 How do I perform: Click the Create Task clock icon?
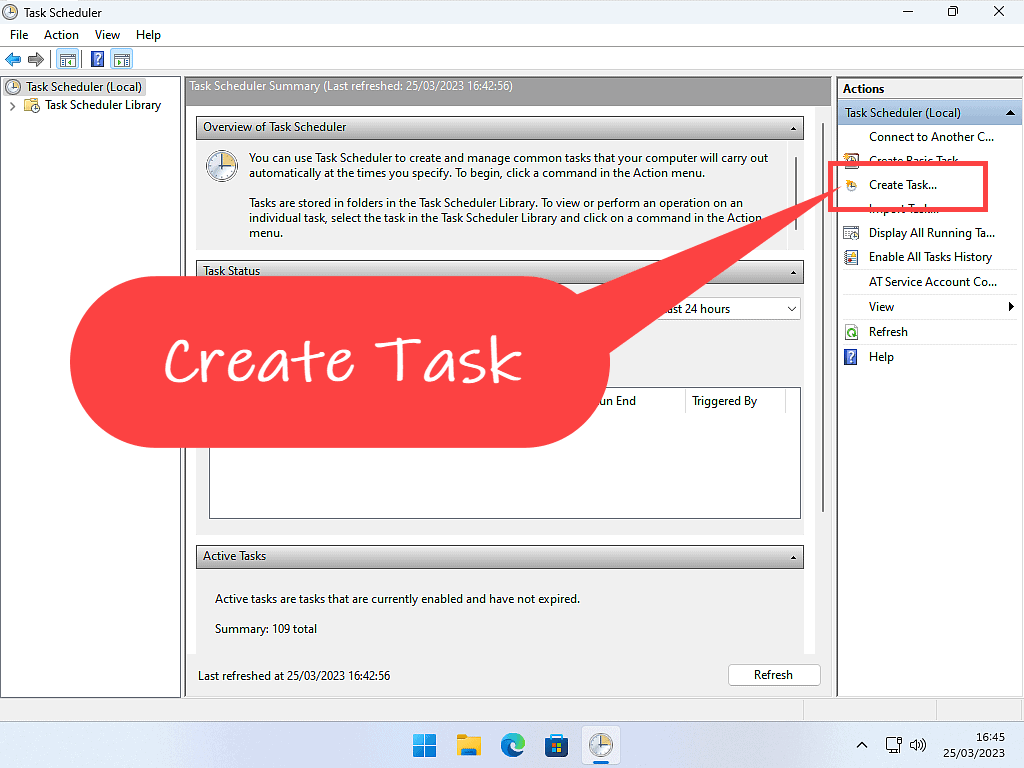pos(851,185)
